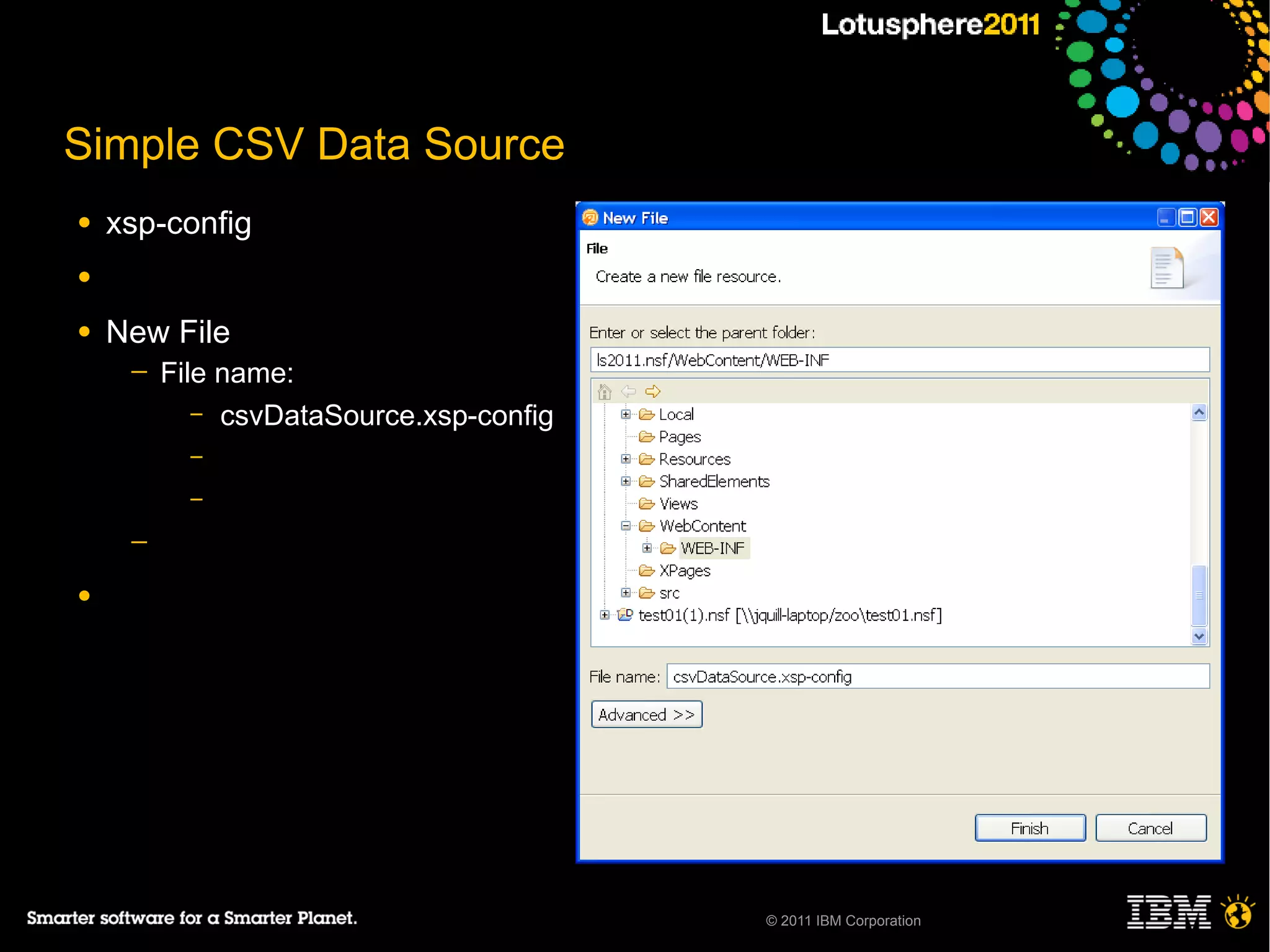Click the WEB-INF folder icon
The width and height of the screenshot is (1270, 952).
pos(668,548)
